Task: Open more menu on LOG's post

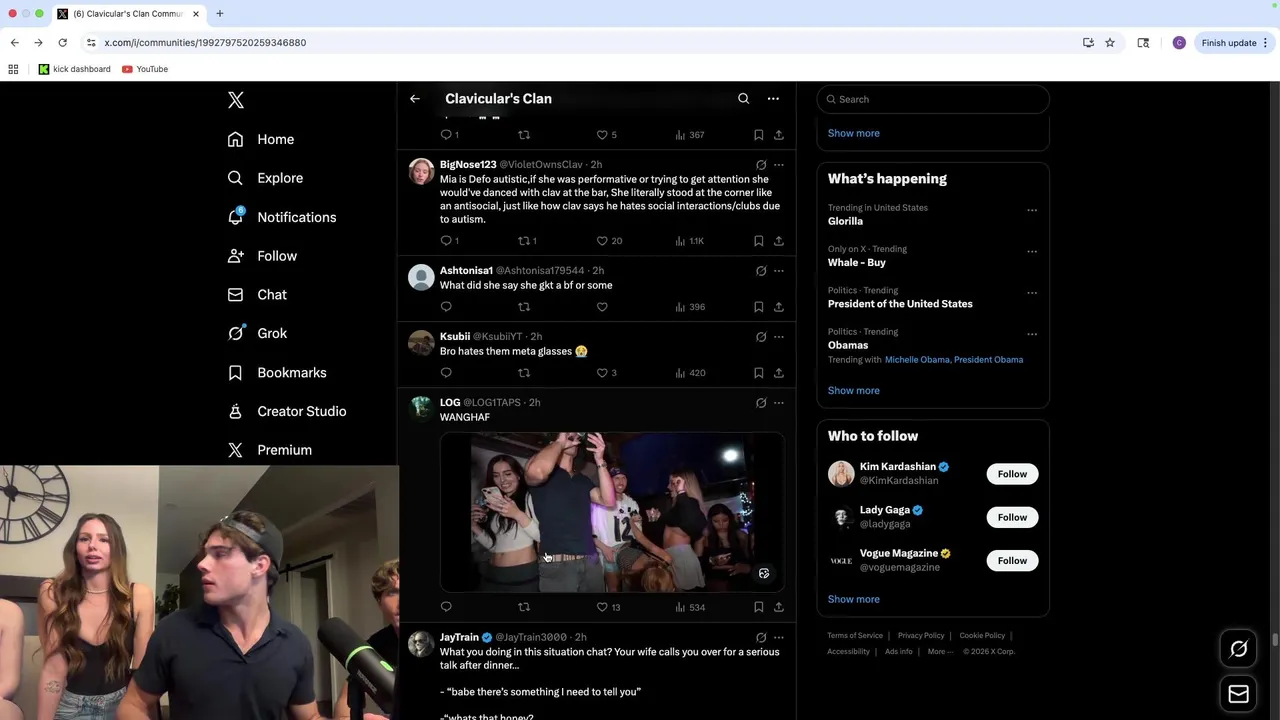Action: [779, 403]
